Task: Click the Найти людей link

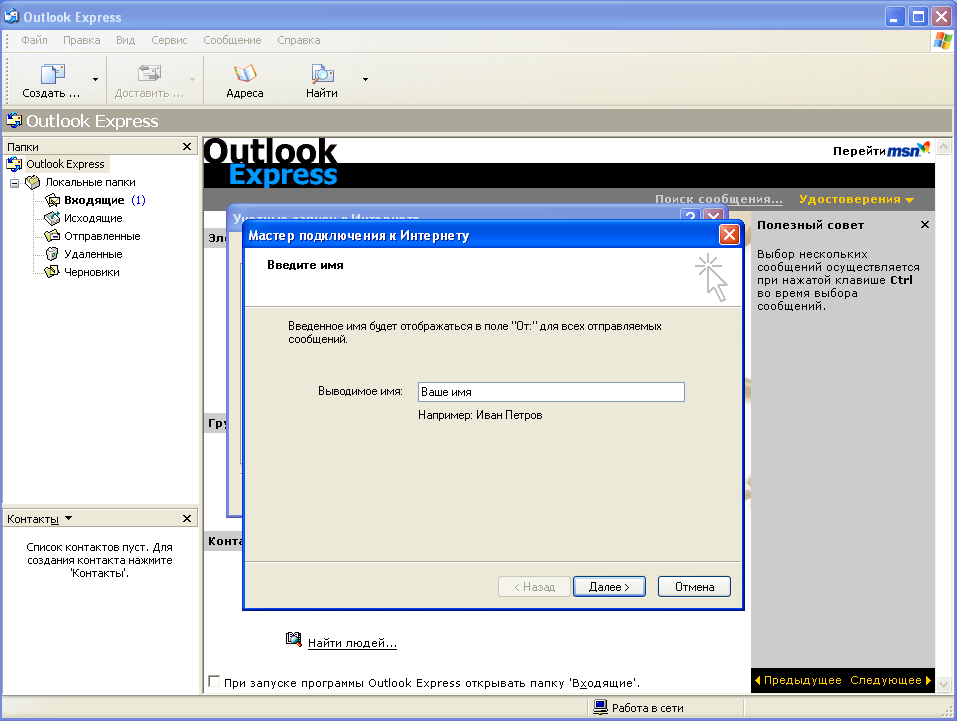Action: 352,643
